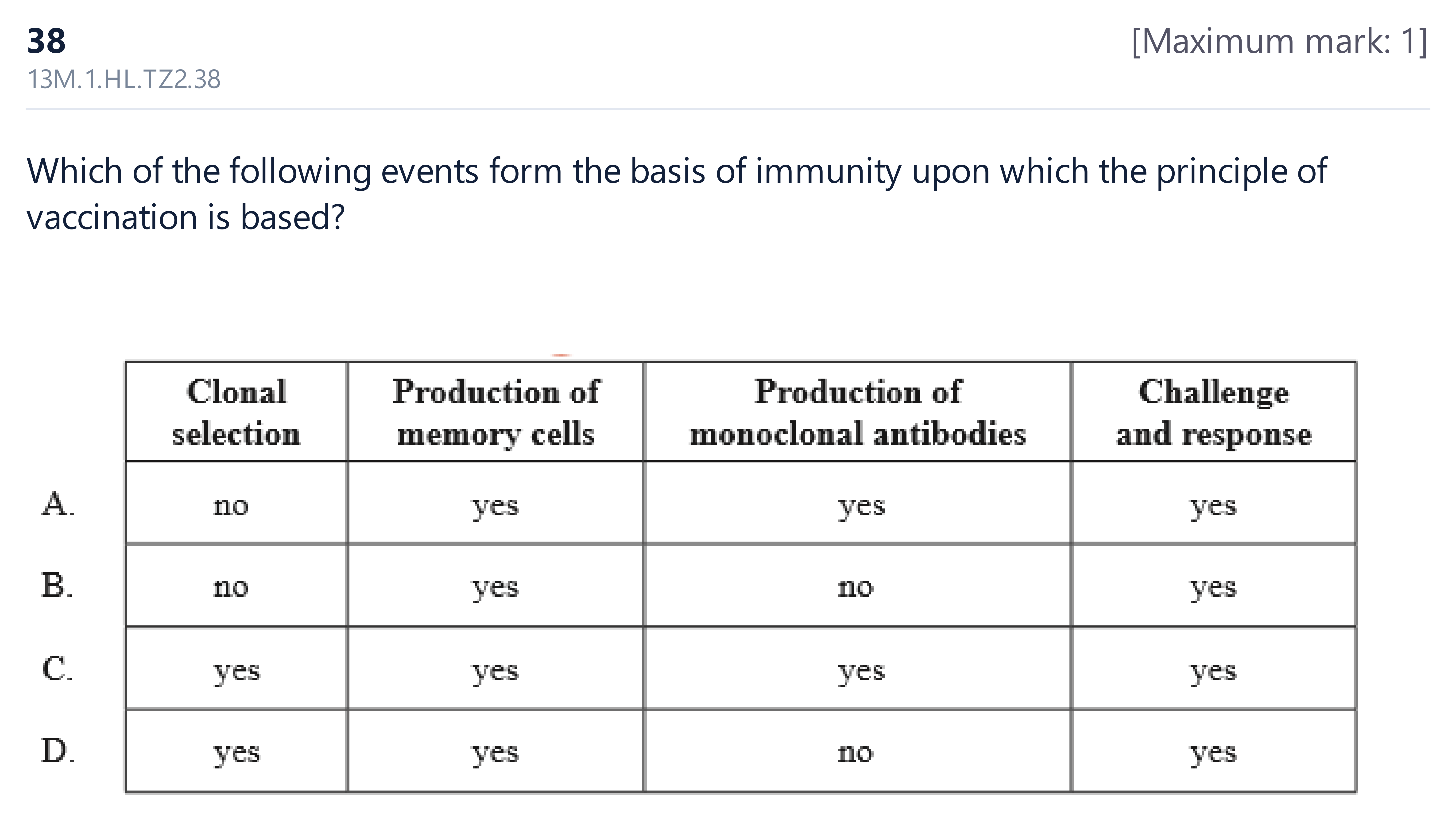The width and height of the screenshot is (1456, 822).
Task: Click Production of memory cells header
Action: (496, 412)
